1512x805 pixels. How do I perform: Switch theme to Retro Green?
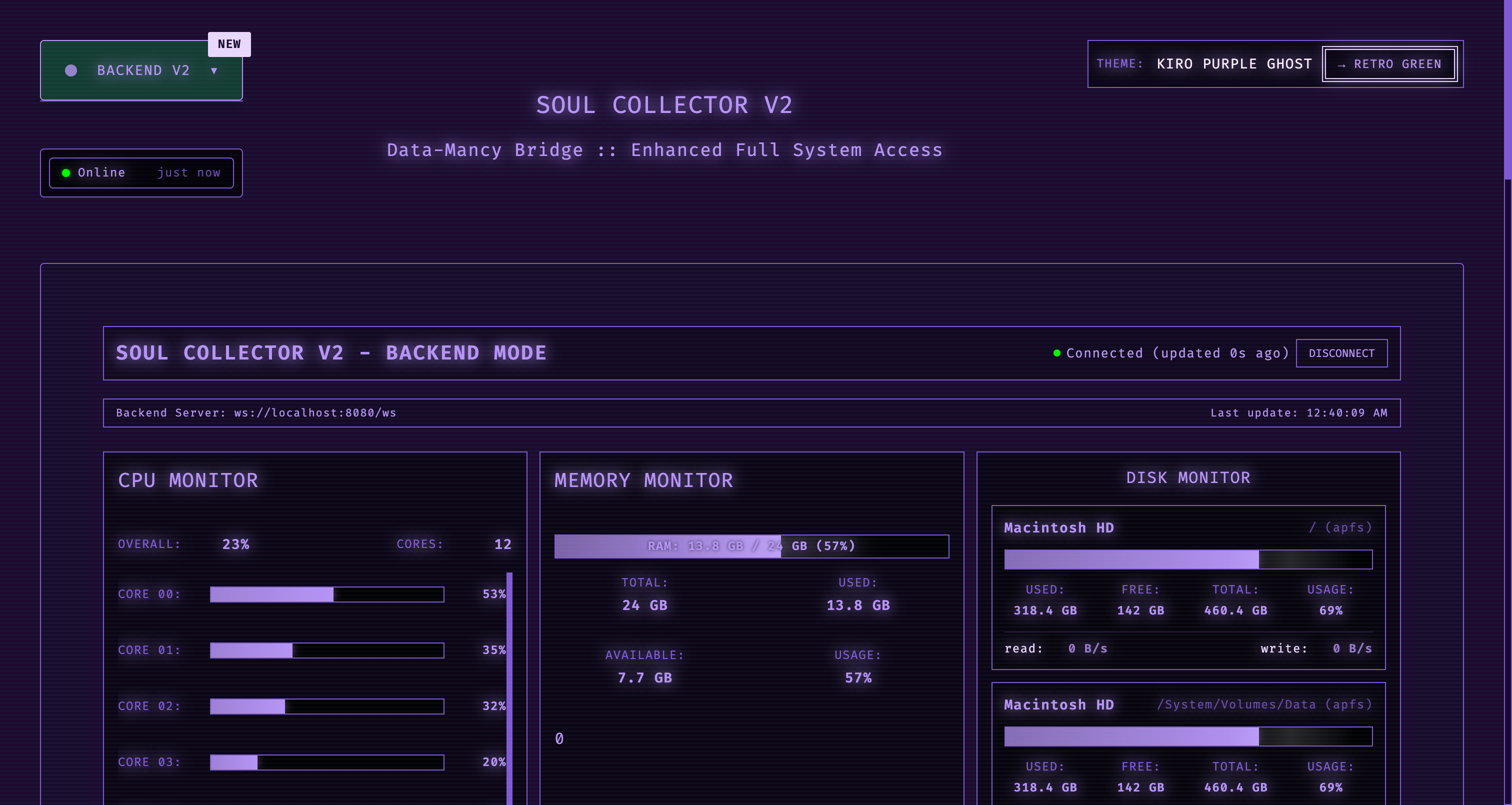[1389, 64]
